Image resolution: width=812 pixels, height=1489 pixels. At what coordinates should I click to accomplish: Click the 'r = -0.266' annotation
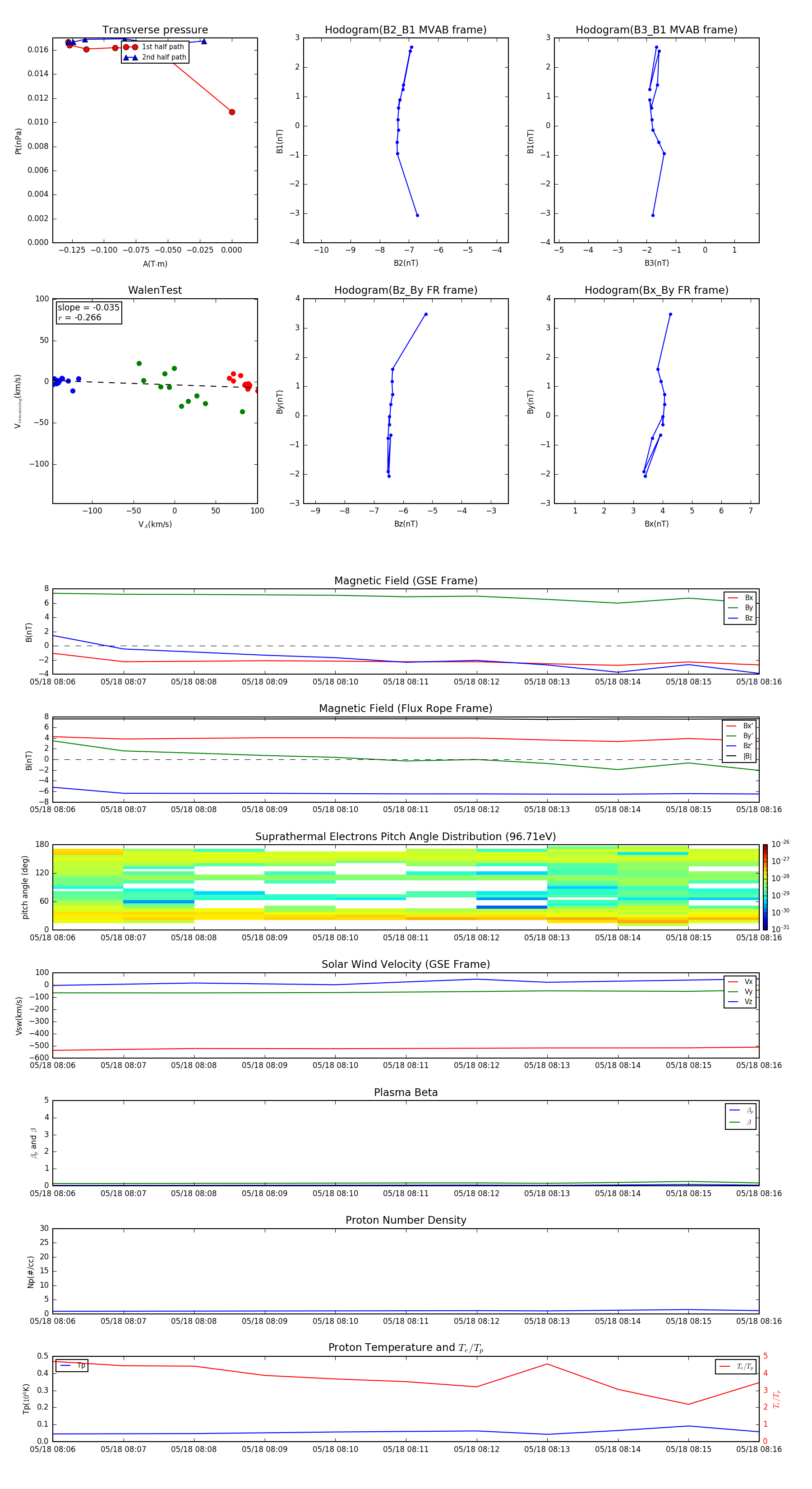click(x=80, y=317)
